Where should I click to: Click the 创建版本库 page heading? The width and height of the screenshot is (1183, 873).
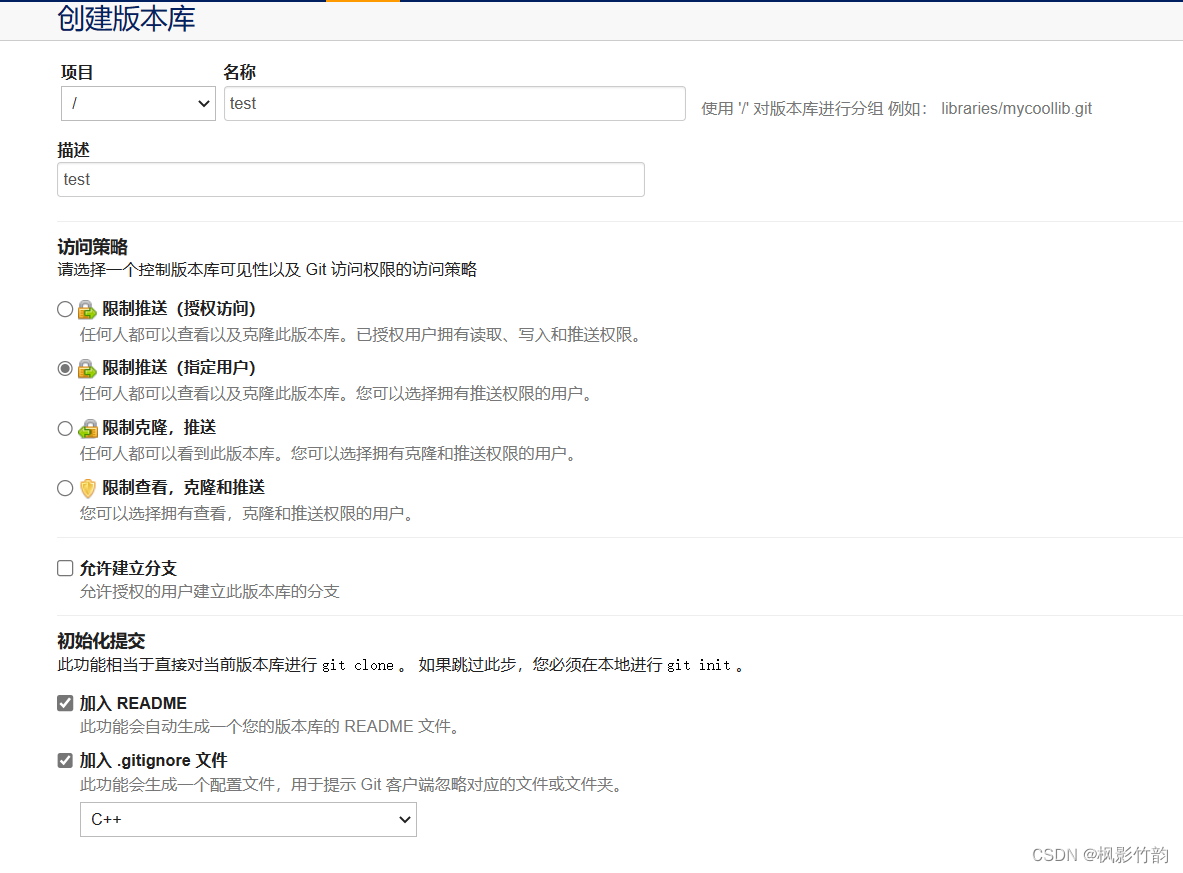click(x=126, y=19)
